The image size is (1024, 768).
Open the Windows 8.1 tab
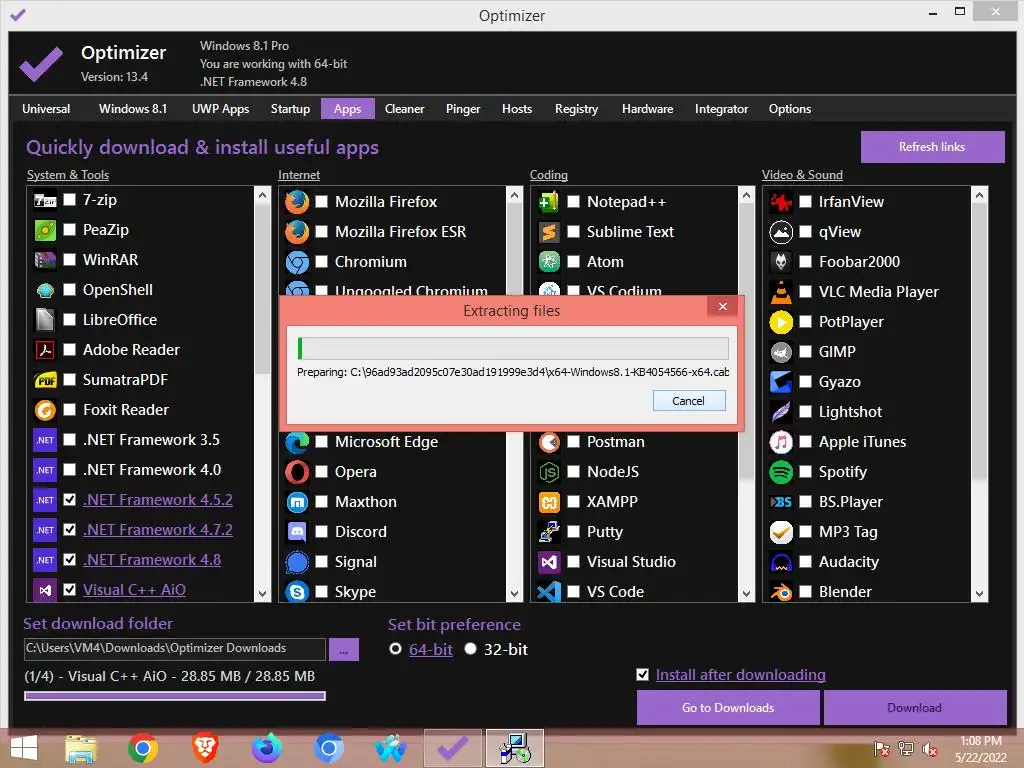click(133, 109)
